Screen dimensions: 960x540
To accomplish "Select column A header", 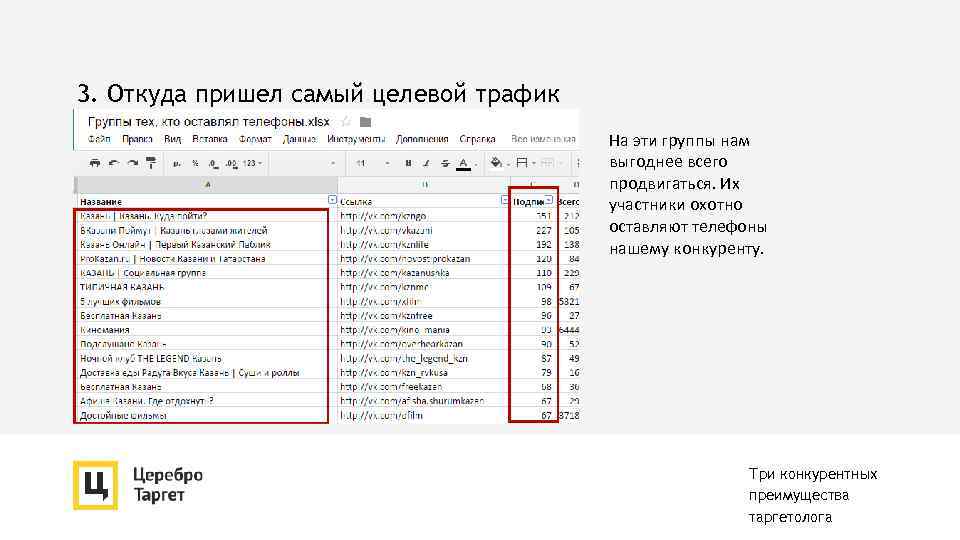I will coord(207,184).
